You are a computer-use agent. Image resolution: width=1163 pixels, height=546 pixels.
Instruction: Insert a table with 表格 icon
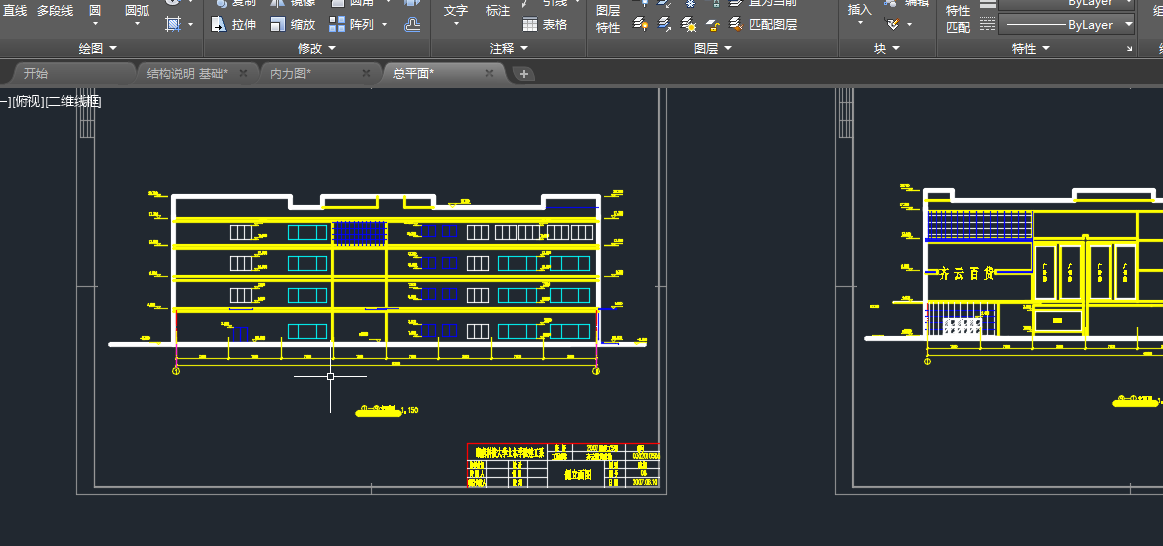click(x=530, y=24)
